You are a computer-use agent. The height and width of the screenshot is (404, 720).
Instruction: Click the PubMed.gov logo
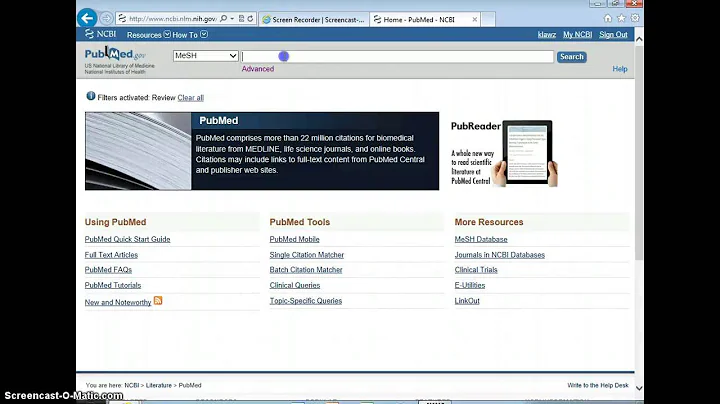coord(115,54)
